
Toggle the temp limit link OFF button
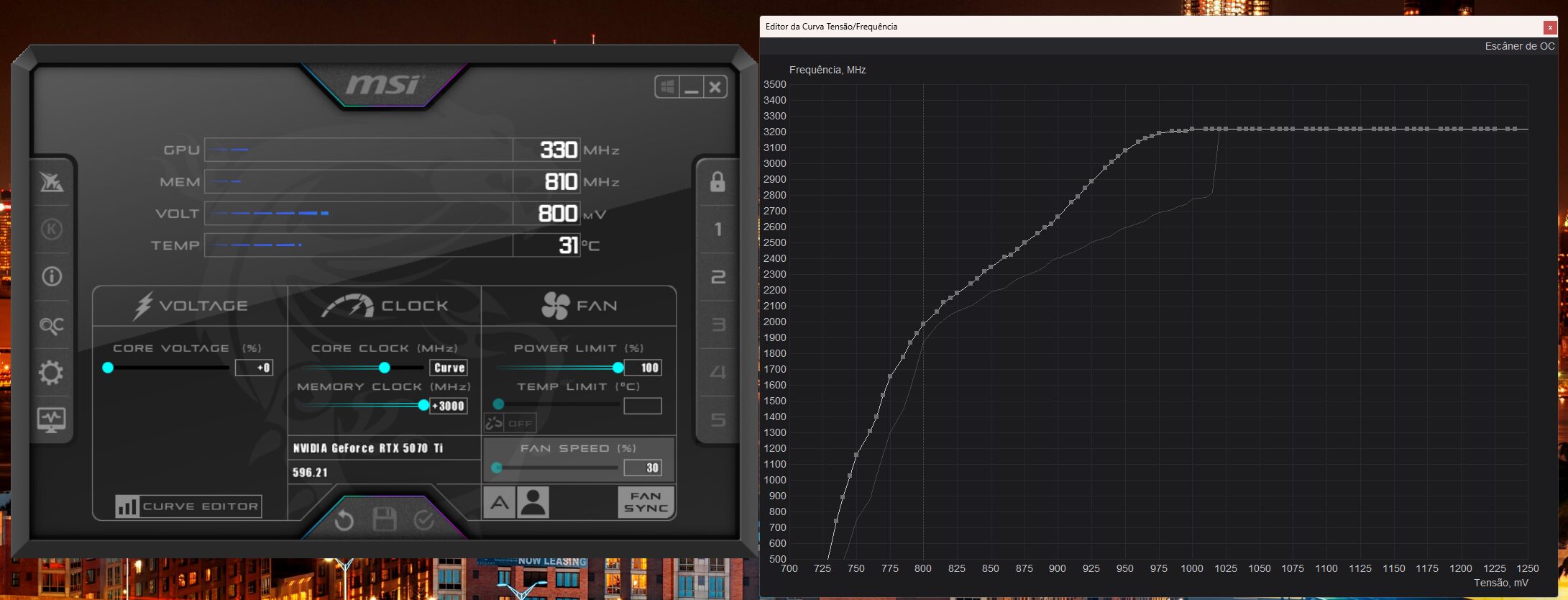510,423
